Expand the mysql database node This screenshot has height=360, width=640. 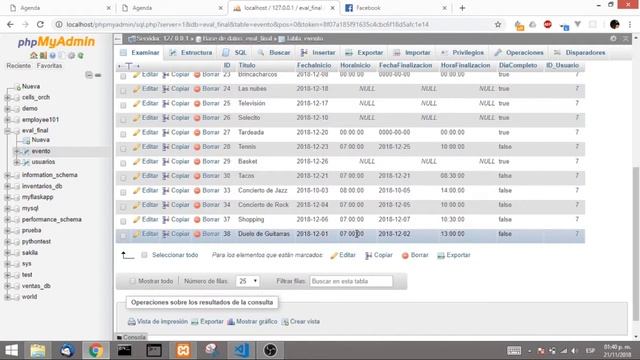(7, 209)
